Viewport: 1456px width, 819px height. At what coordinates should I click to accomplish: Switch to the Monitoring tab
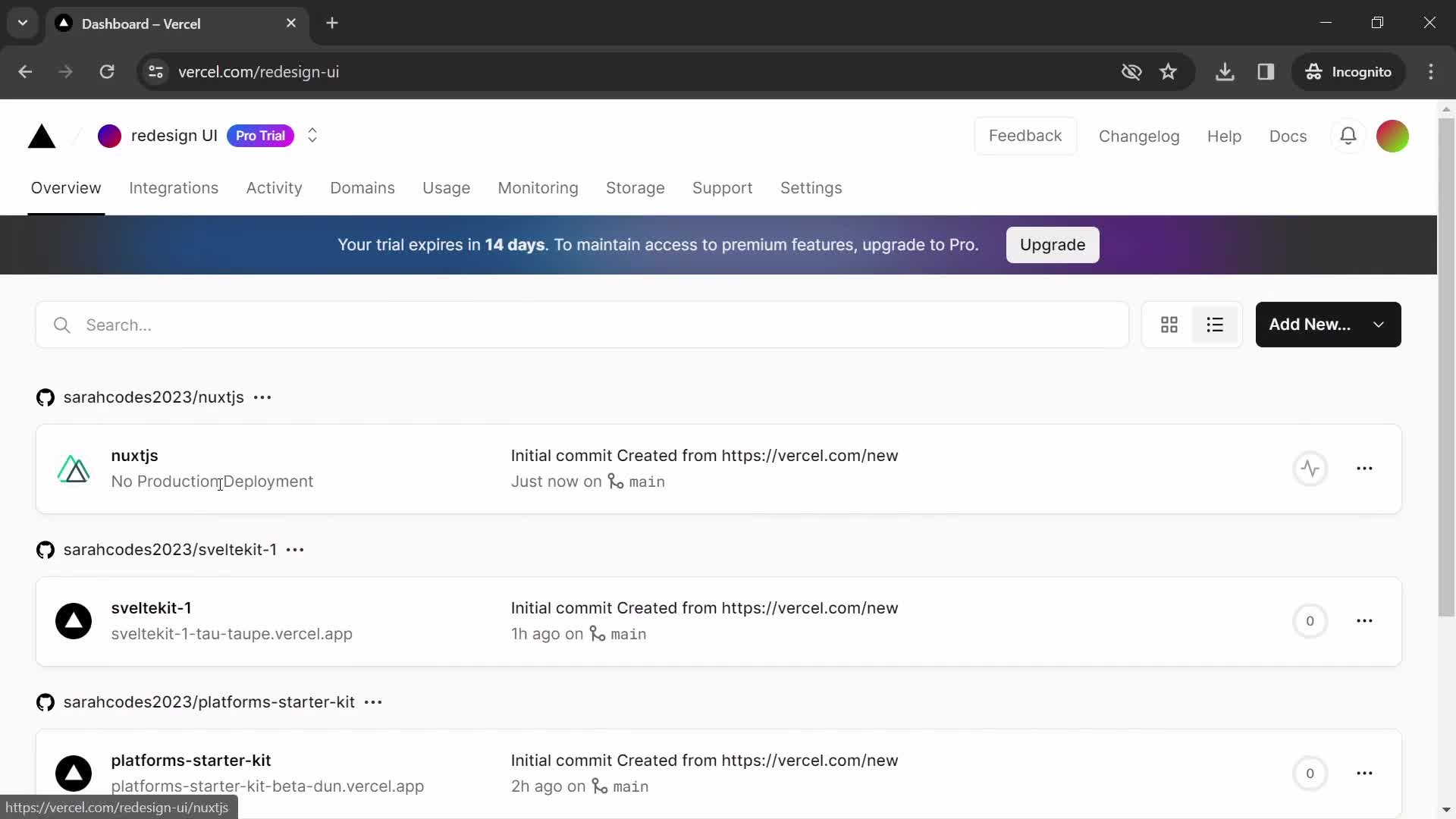(x=538, y=188)
